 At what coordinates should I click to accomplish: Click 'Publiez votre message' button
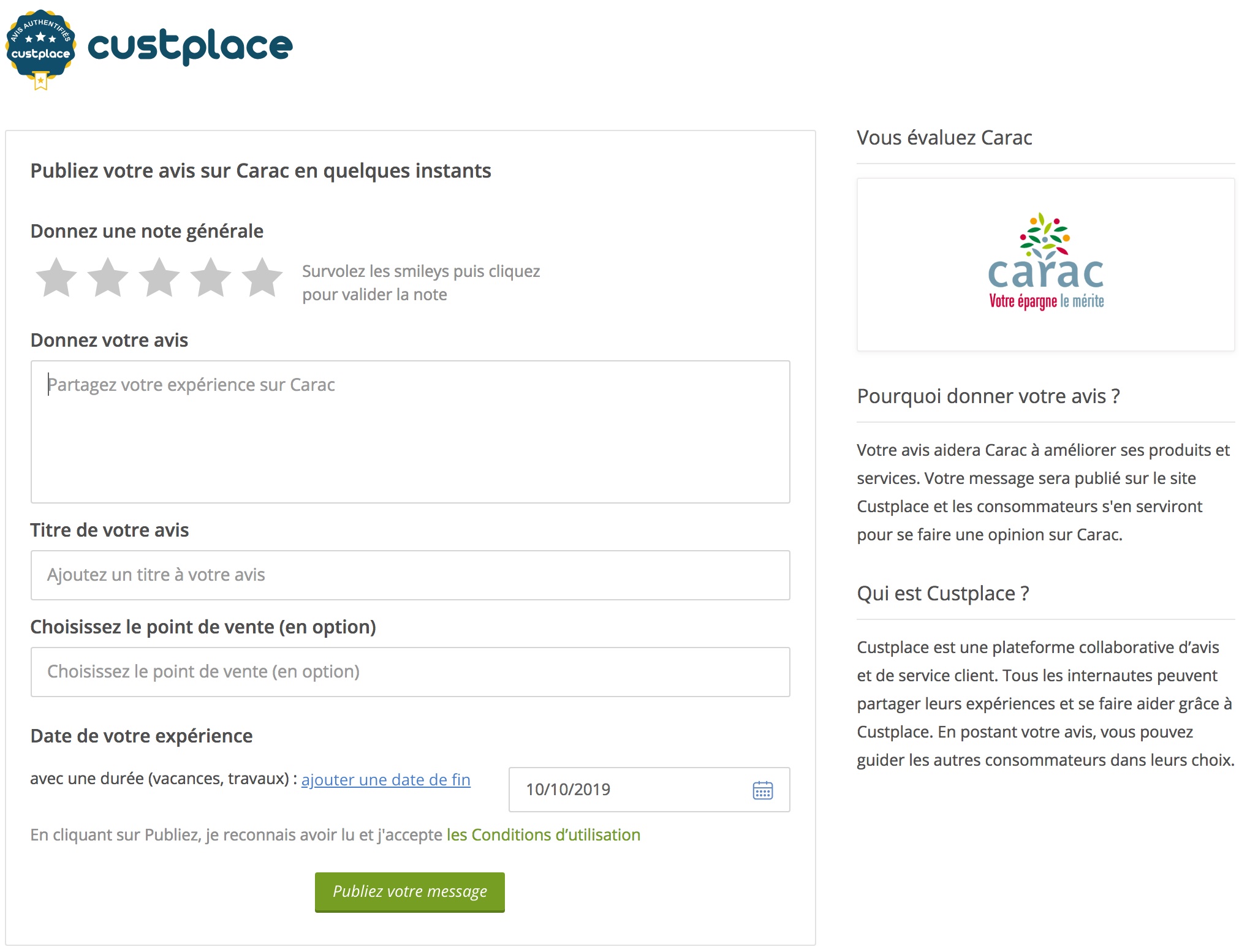click(x=410, y=892)
